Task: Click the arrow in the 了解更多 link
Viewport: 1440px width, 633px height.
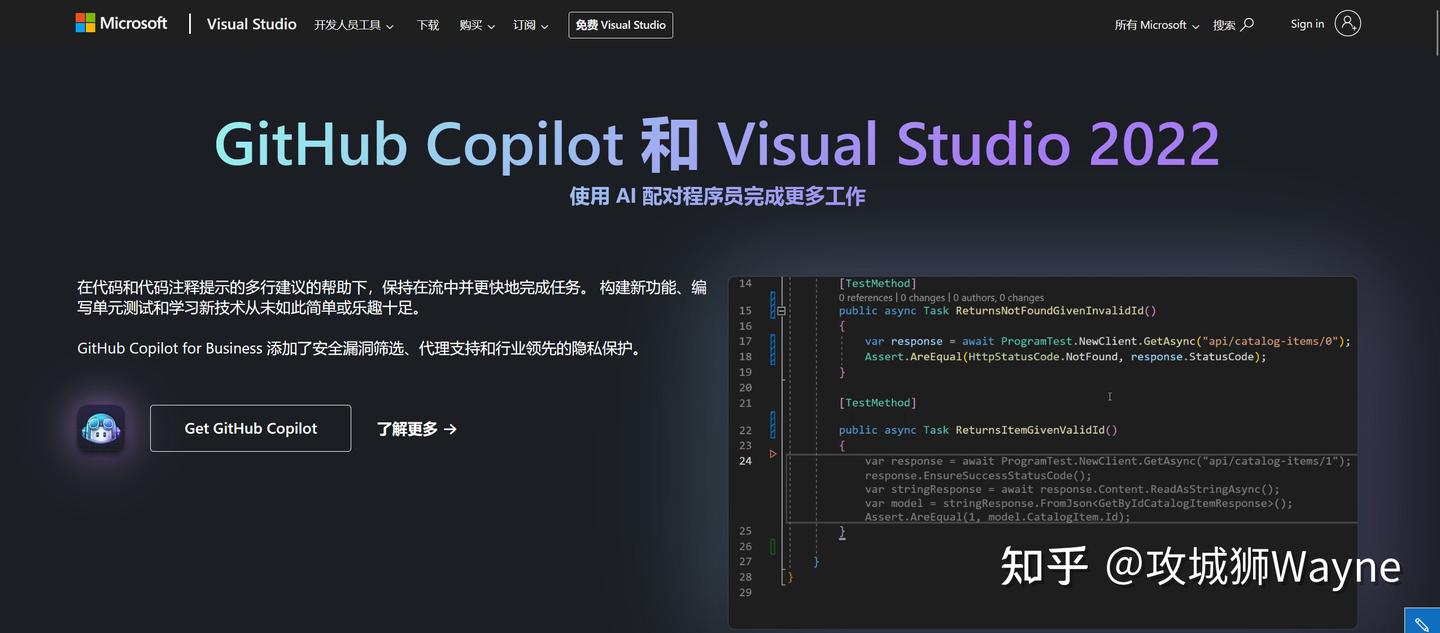Action: pyautogui.click(x=449, y=428)
